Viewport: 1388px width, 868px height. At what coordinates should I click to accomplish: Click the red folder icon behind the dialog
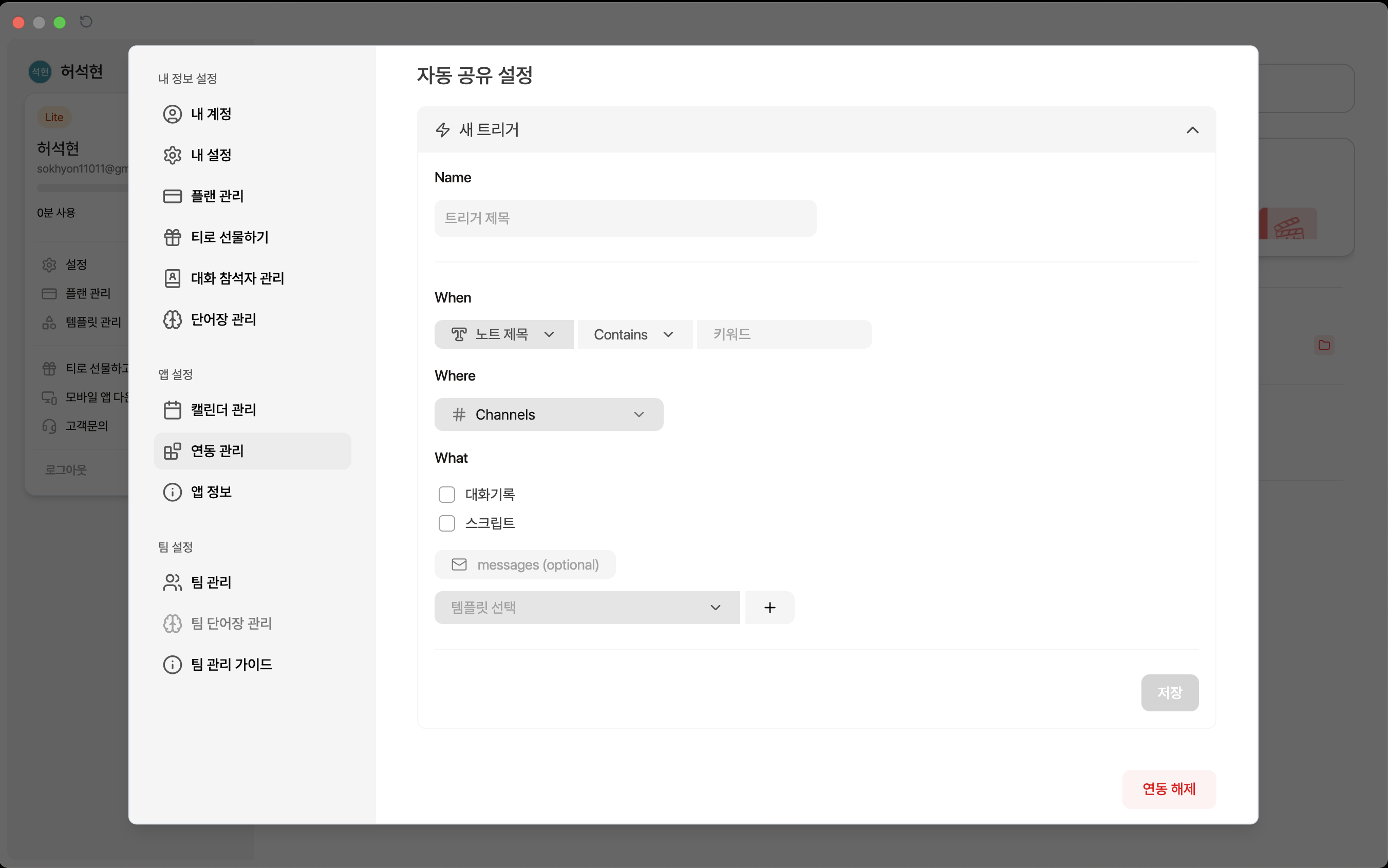click(1324, 345)
